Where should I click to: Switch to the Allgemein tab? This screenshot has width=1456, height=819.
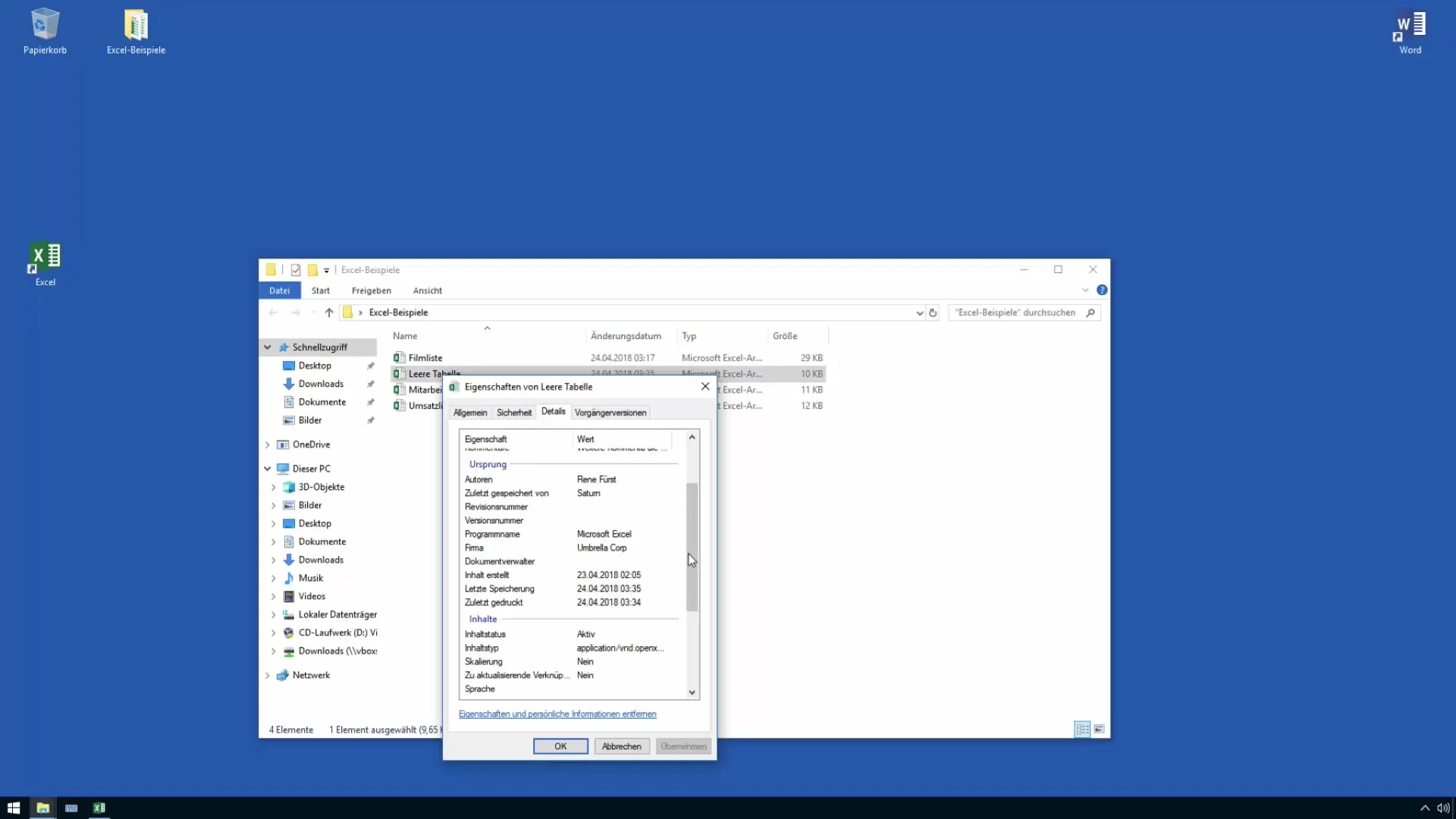tap(470, 412)
